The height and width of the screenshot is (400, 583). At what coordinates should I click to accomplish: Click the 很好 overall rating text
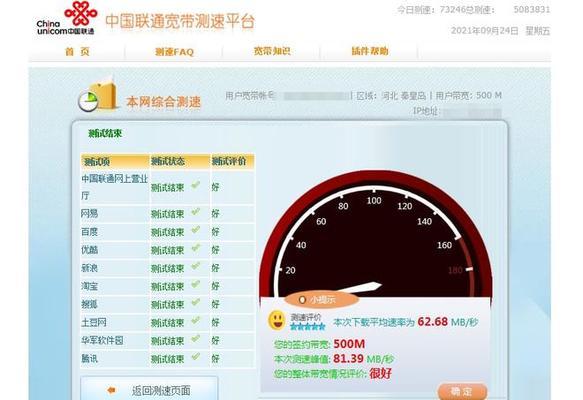coord(380,373)
